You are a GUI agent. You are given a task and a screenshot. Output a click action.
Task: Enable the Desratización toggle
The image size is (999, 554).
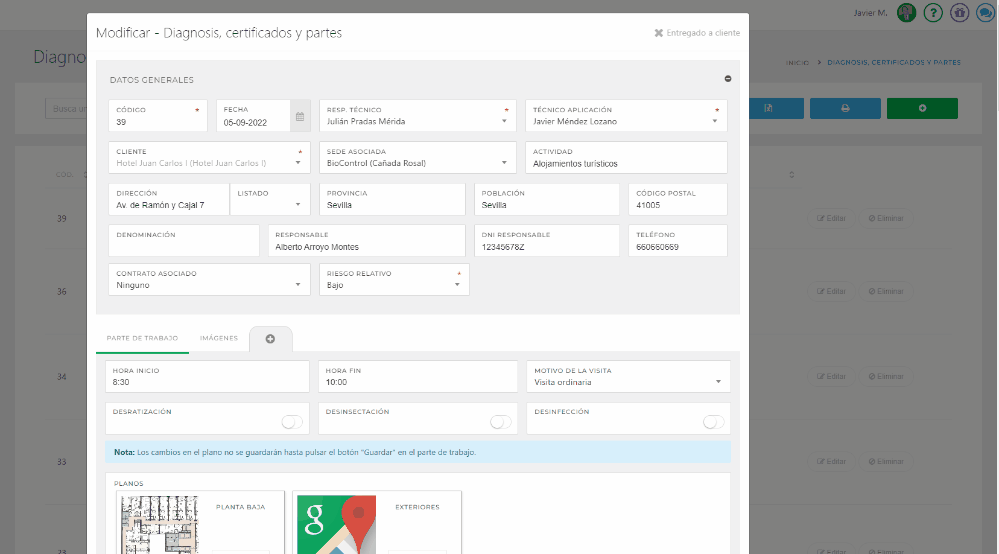pyautogui.click(x=292, y=422)
